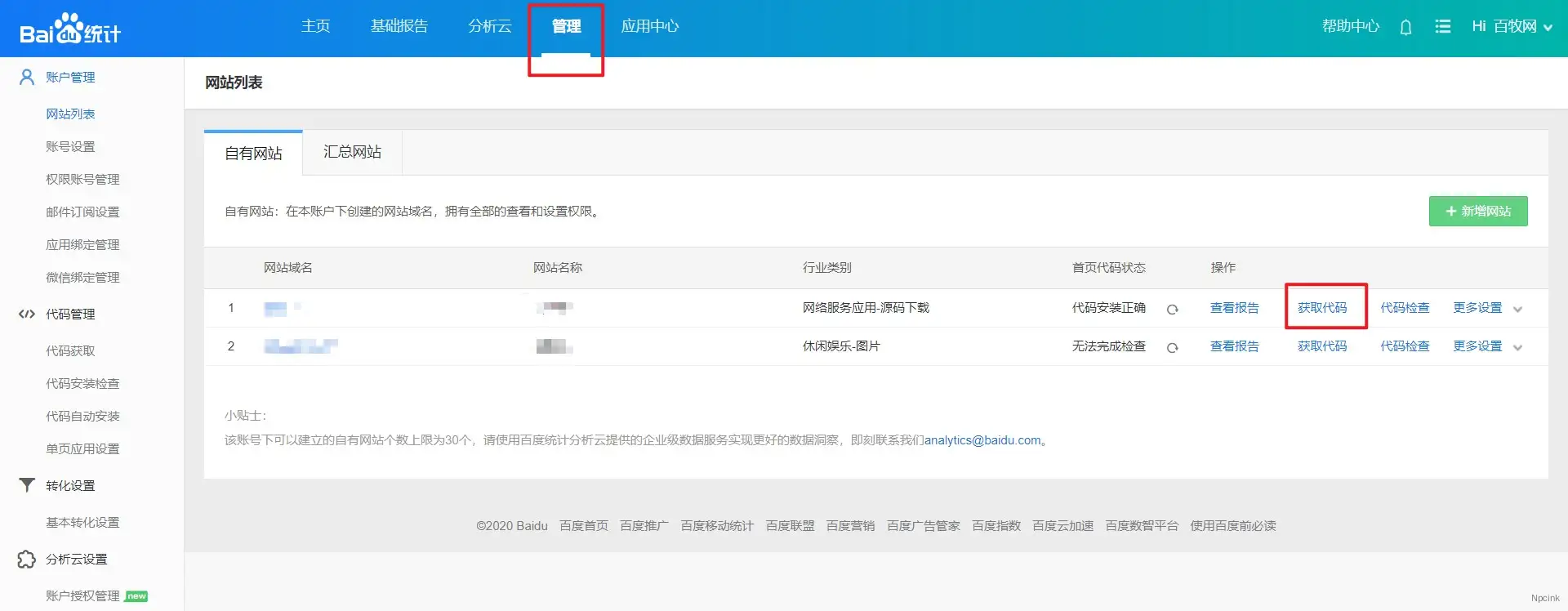Open the 分析云 navigation item
The height and width of the screenshot is (611, 1568).
pyautogui.click(x=490, y=26)
